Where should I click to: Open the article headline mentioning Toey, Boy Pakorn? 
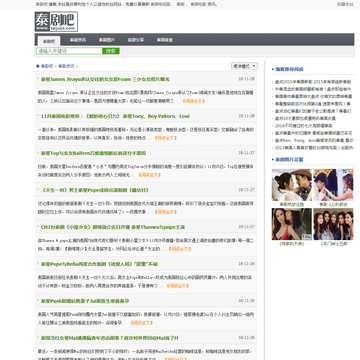115,116
